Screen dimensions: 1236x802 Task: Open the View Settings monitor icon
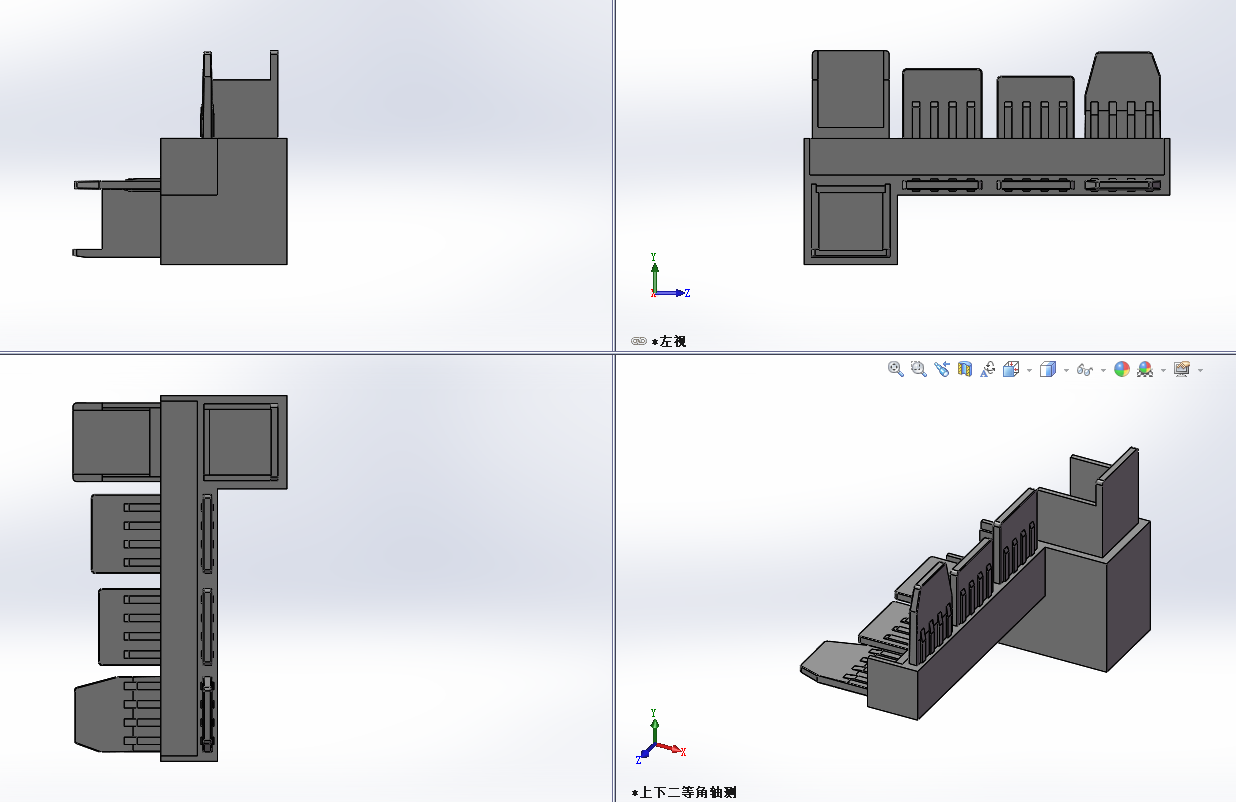pyautogui.click(x=1182, y=369)
